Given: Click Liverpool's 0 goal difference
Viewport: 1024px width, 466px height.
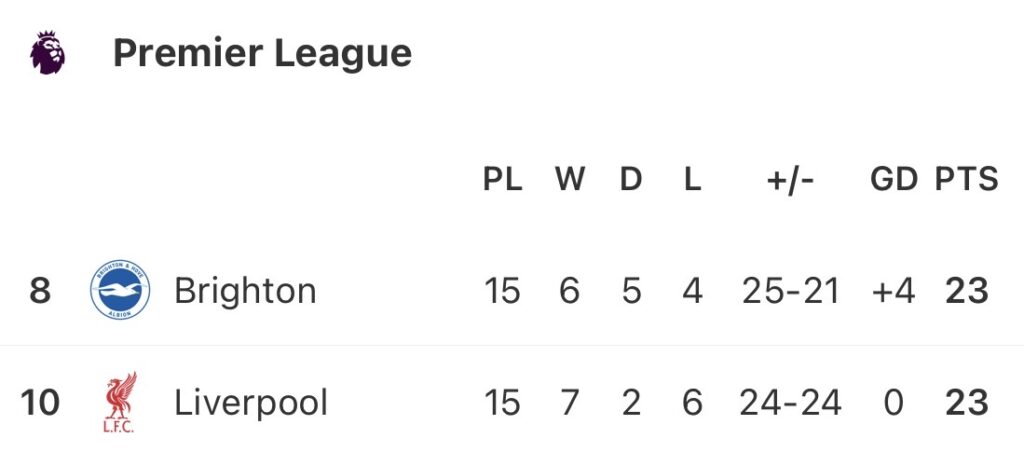Looking at the screenshot, I should pos(893,403).
